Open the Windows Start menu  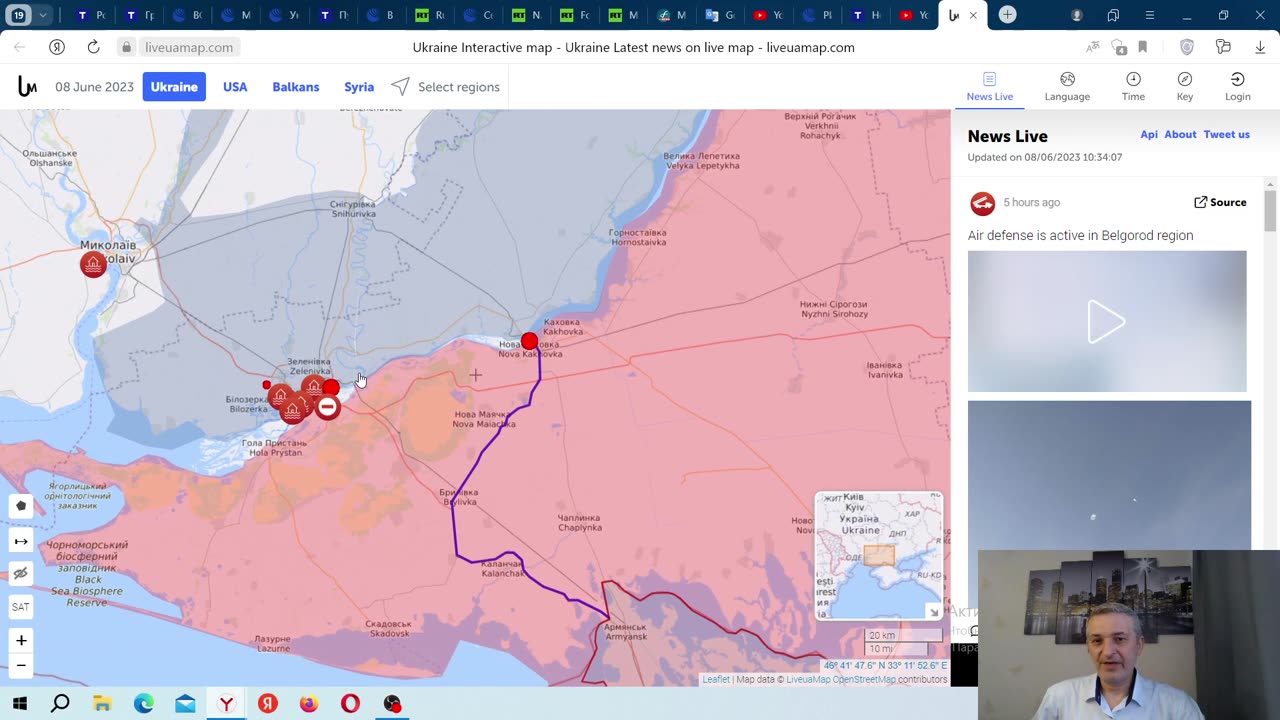(x=19, y=704)
